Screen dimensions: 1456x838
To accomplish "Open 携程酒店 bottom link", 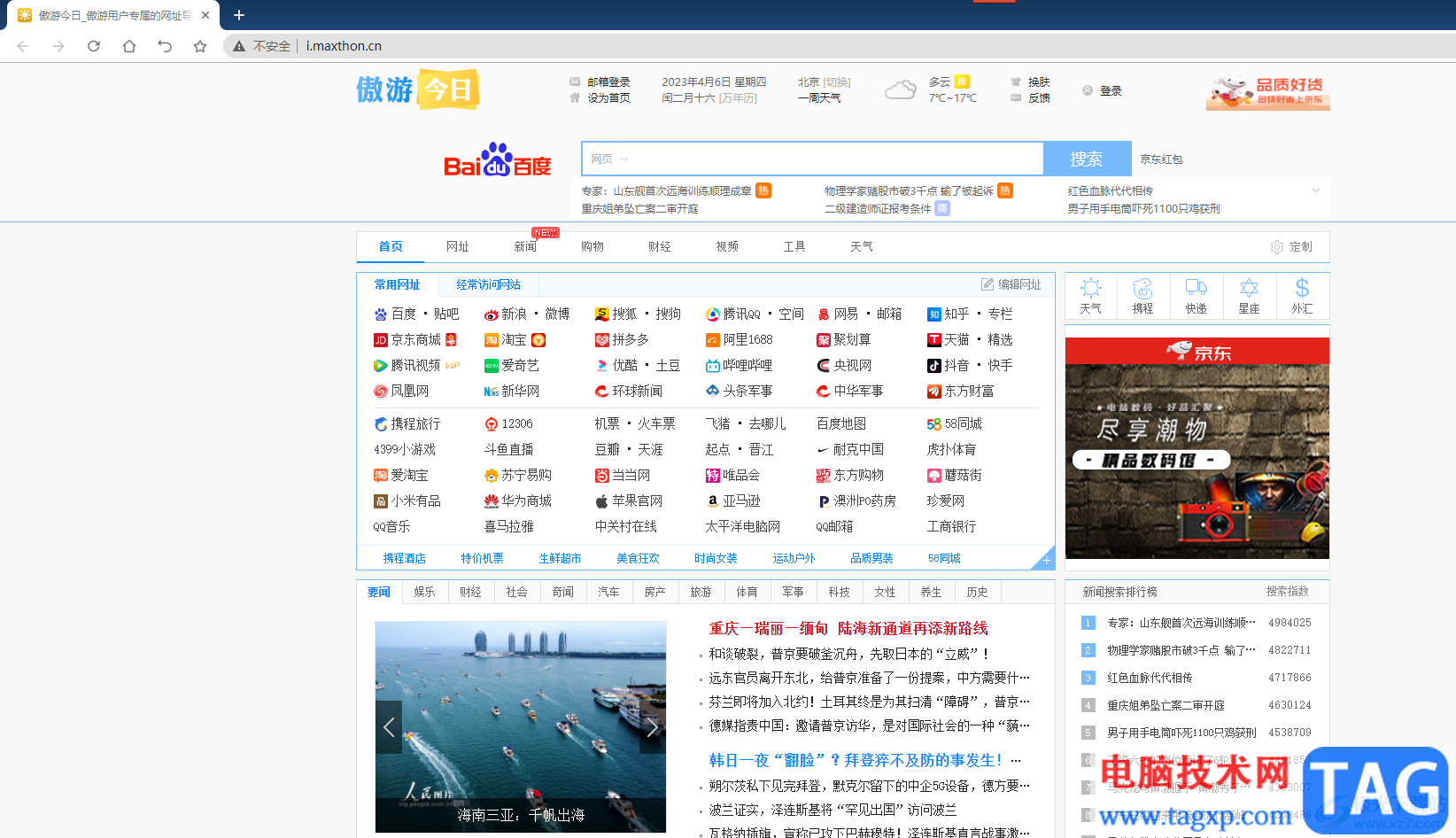I will coord(405,558).
